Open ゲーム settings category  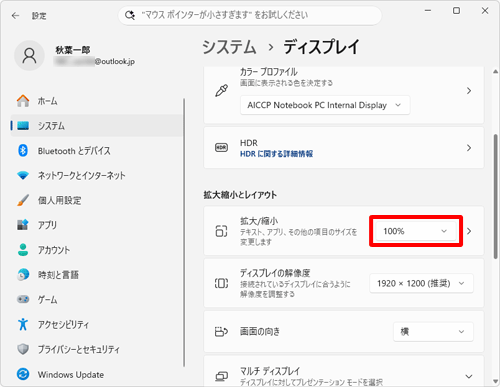[x=97, y=299]
